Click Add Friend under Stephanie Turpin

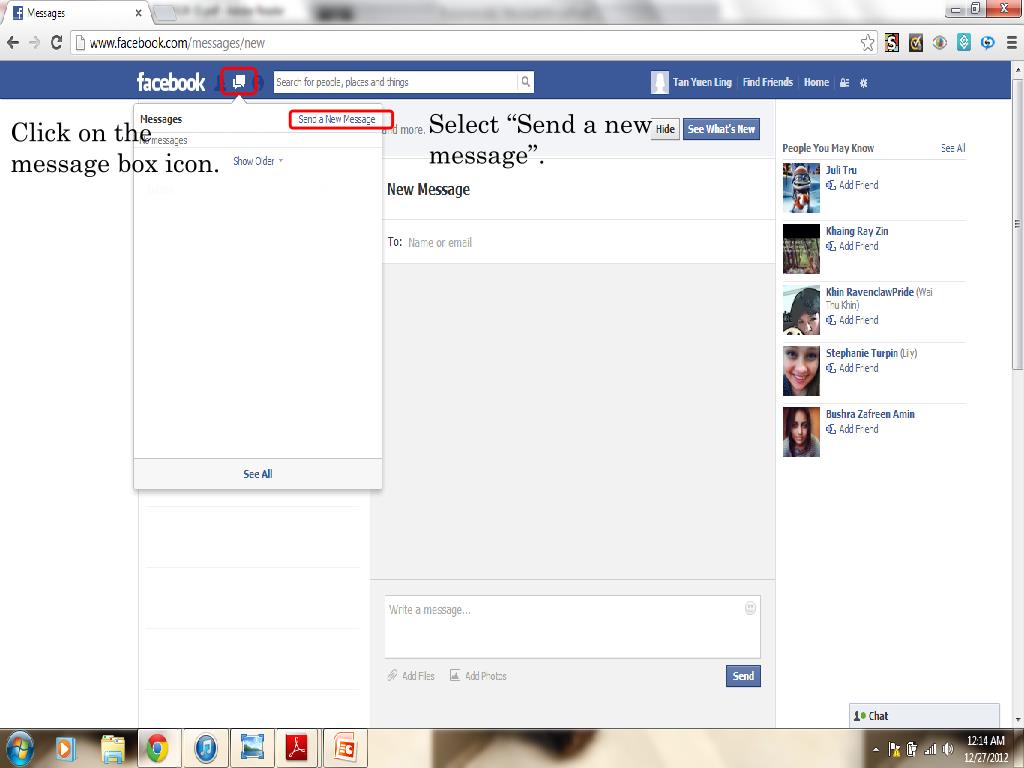pyautogui.click(x=852, y=368)
